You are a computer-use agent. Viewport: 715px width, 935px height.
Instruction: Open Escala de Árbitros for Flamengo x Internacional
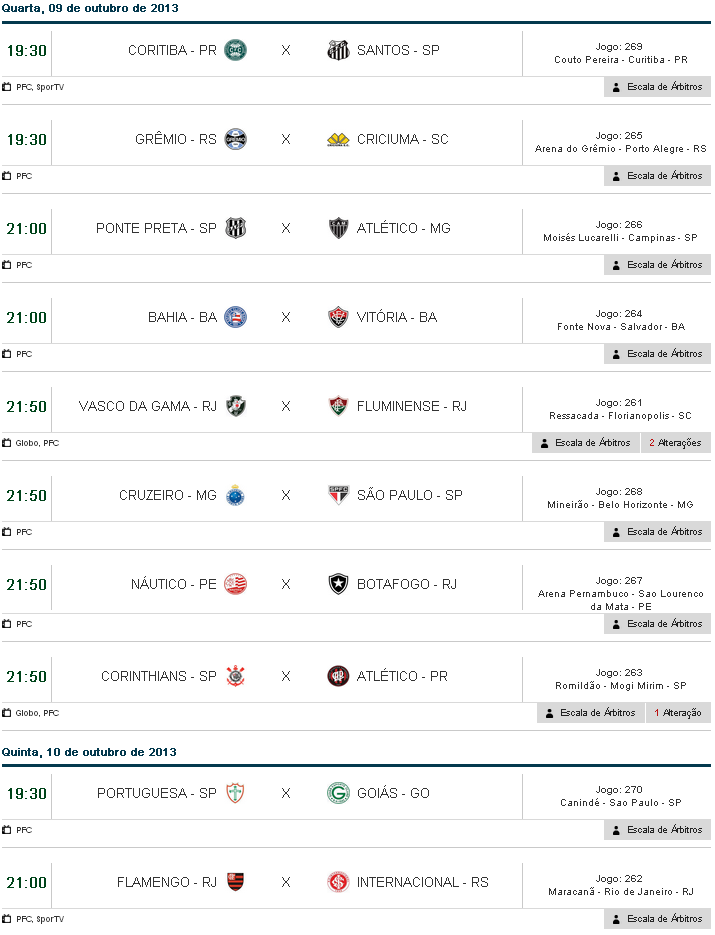pyautogui.click(x=657, y=919)
